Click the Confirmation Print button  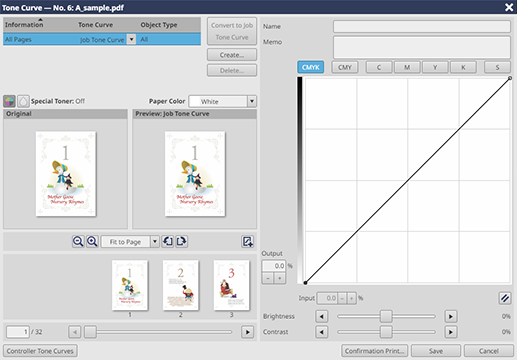pyautogui.click(x=374, y=351)
